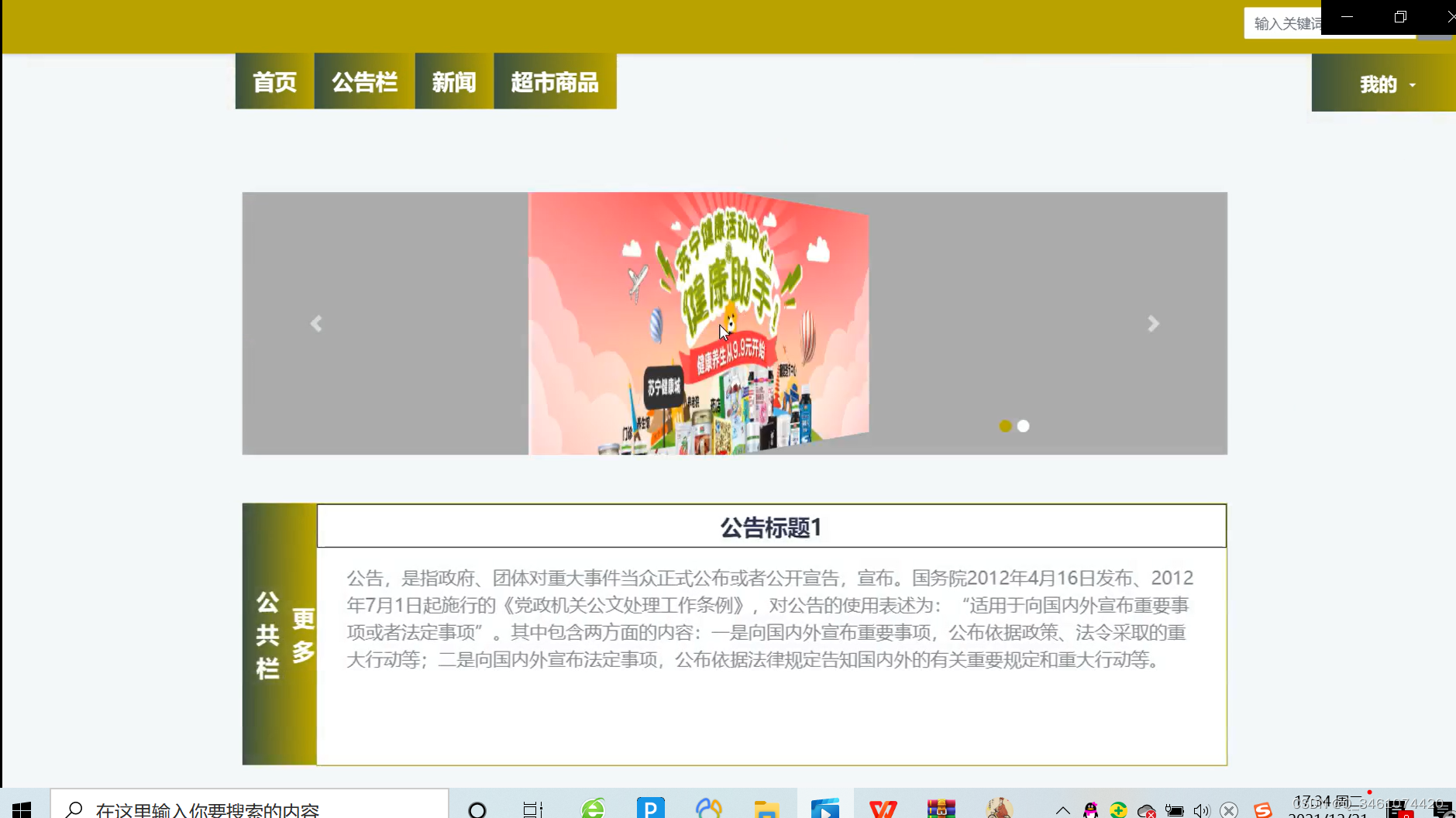The image size is (1456, 818).
Task: Select the first yellow carousel indicator dot
Action: coord(1005,426)
